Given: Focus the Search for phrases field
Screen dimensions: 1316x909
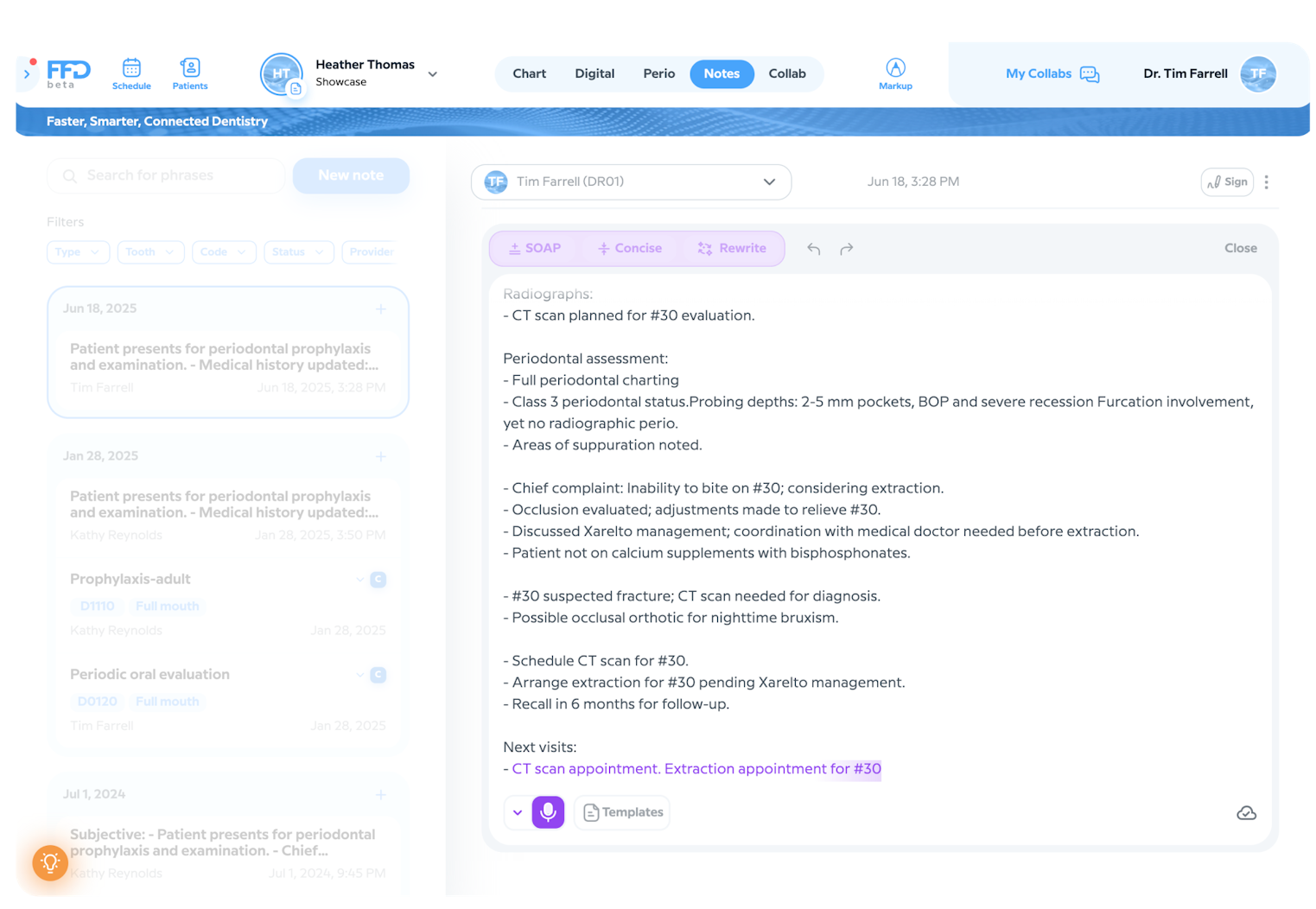Looking at the screenshot, I should coord(166,175).
